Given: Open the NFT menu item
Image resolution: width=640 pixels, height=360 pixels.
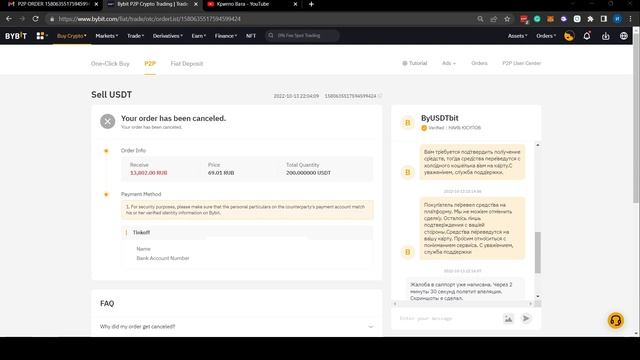Looking at the screenshot, I should coord(251,36).
